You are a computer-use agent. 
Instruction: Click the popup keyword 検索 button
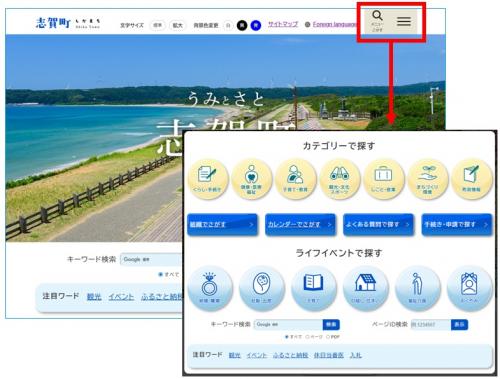click(x=331, y=324)
